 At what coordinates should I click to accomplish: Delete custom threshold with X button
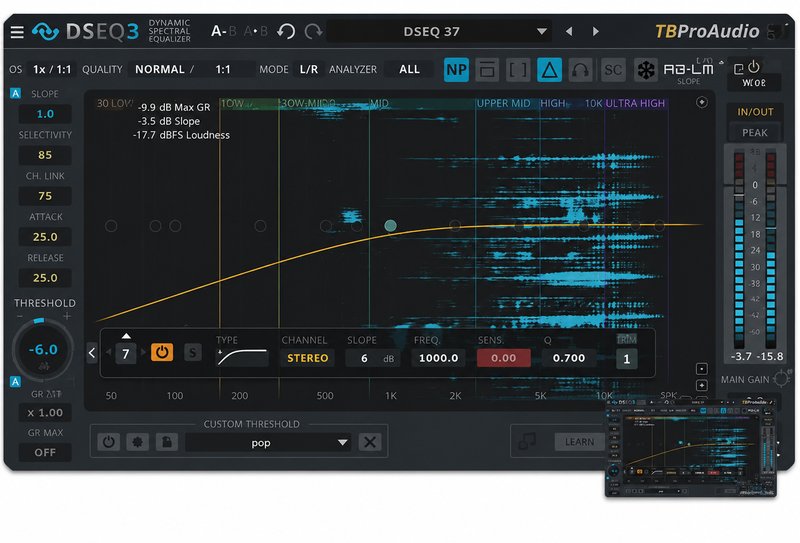tap(370, 442)
